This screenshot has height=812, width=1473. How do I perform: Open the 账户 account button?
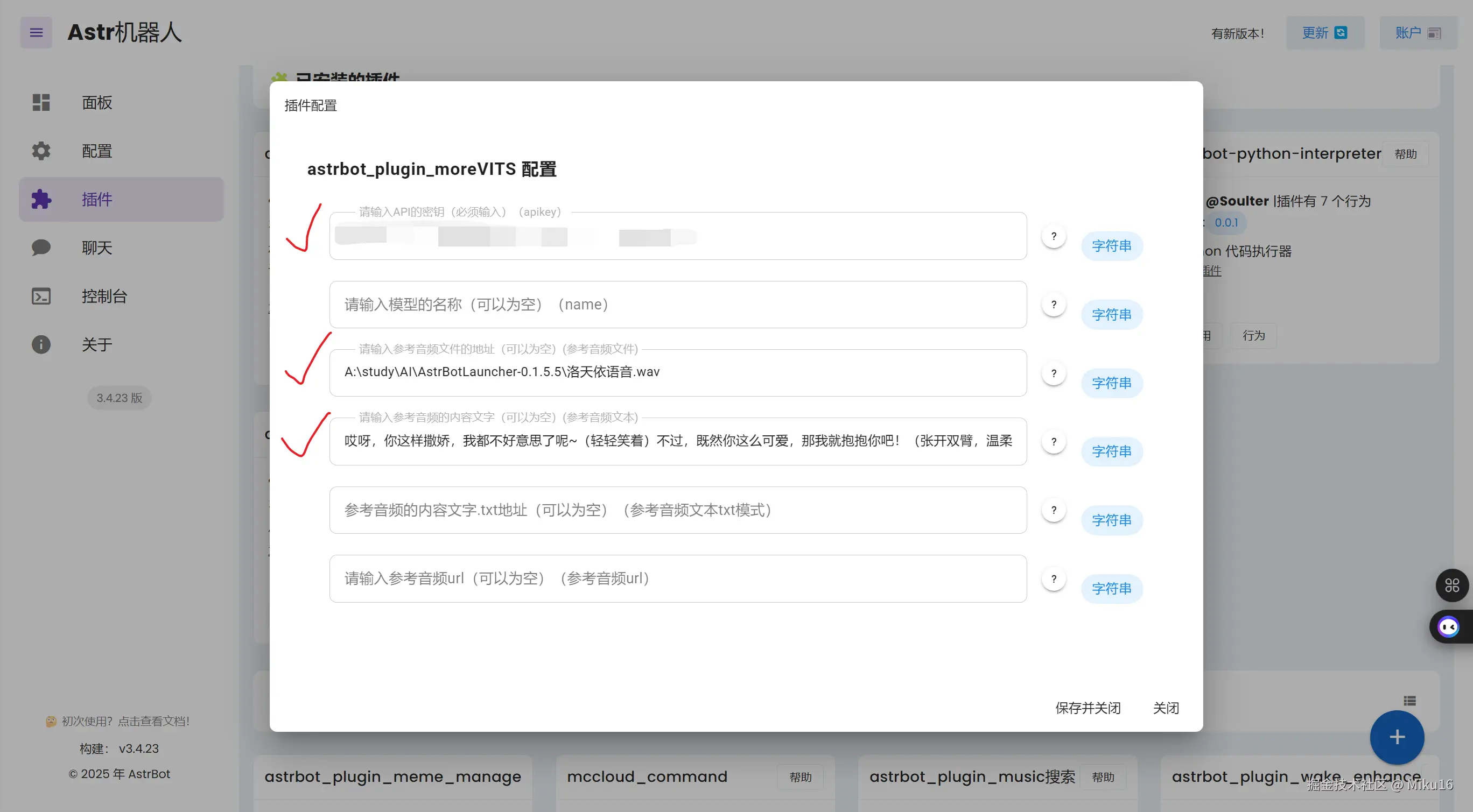1418,33
